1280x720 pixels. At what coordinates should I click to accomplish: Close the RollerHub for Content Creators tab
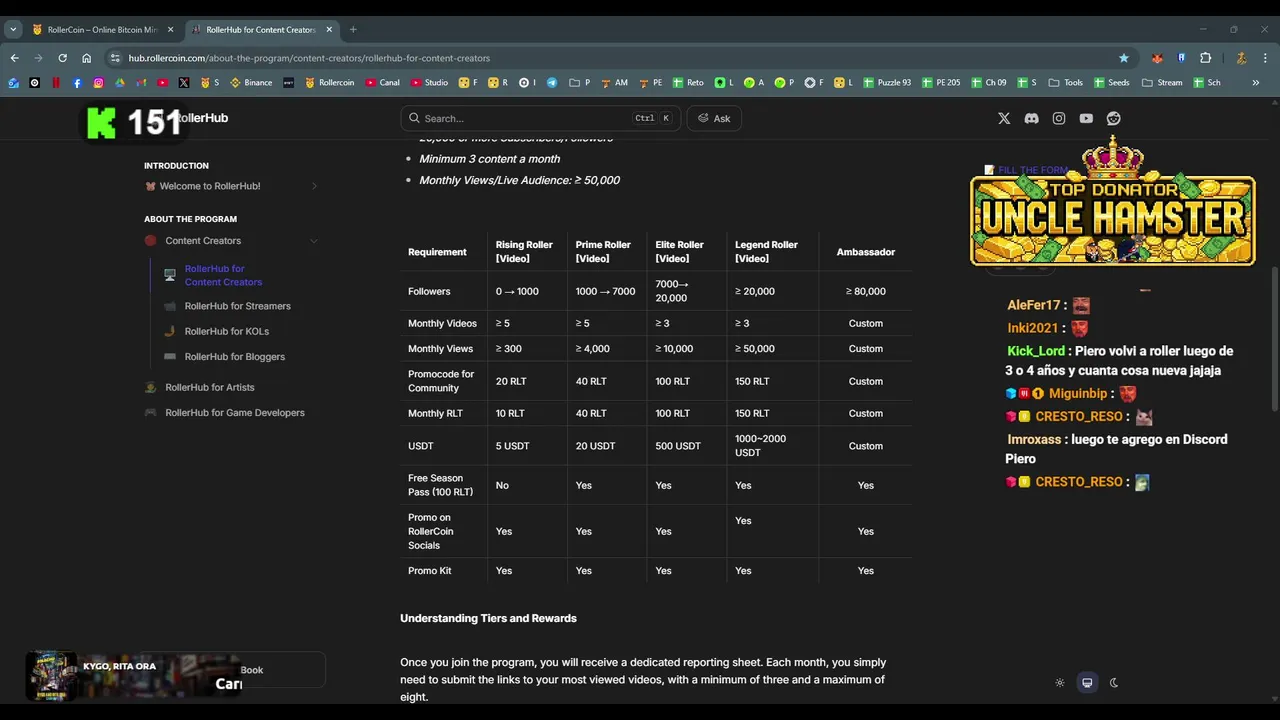click(x=329, y=30)
